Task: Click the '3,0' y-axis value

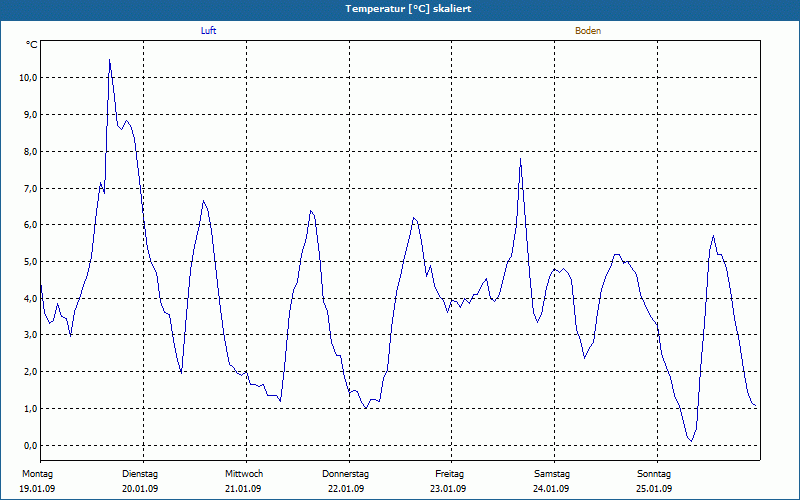Action: click(x=30, y=335)
